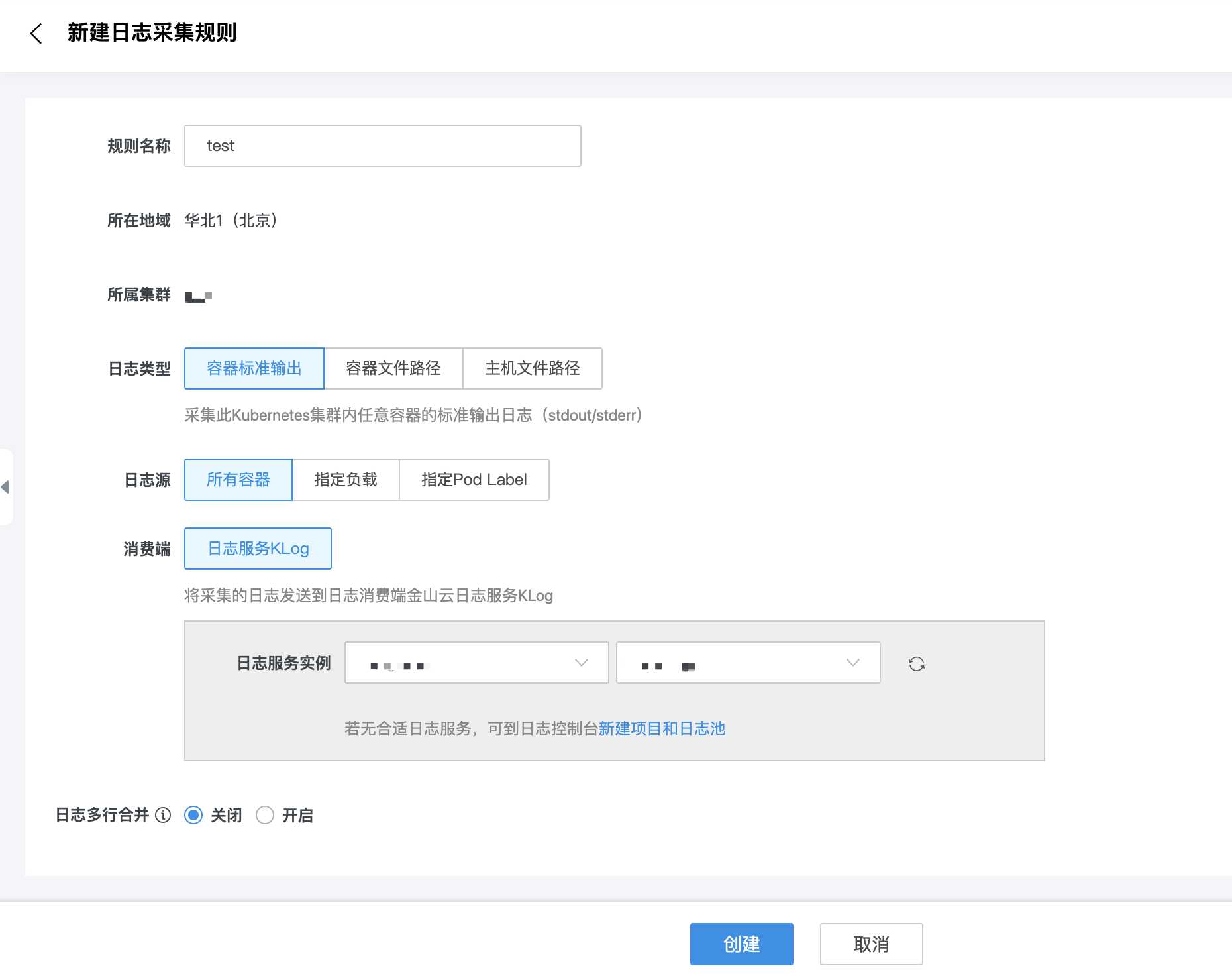Click the 取消 button
The image size is (1232, 974).
(x=871, y=944)
